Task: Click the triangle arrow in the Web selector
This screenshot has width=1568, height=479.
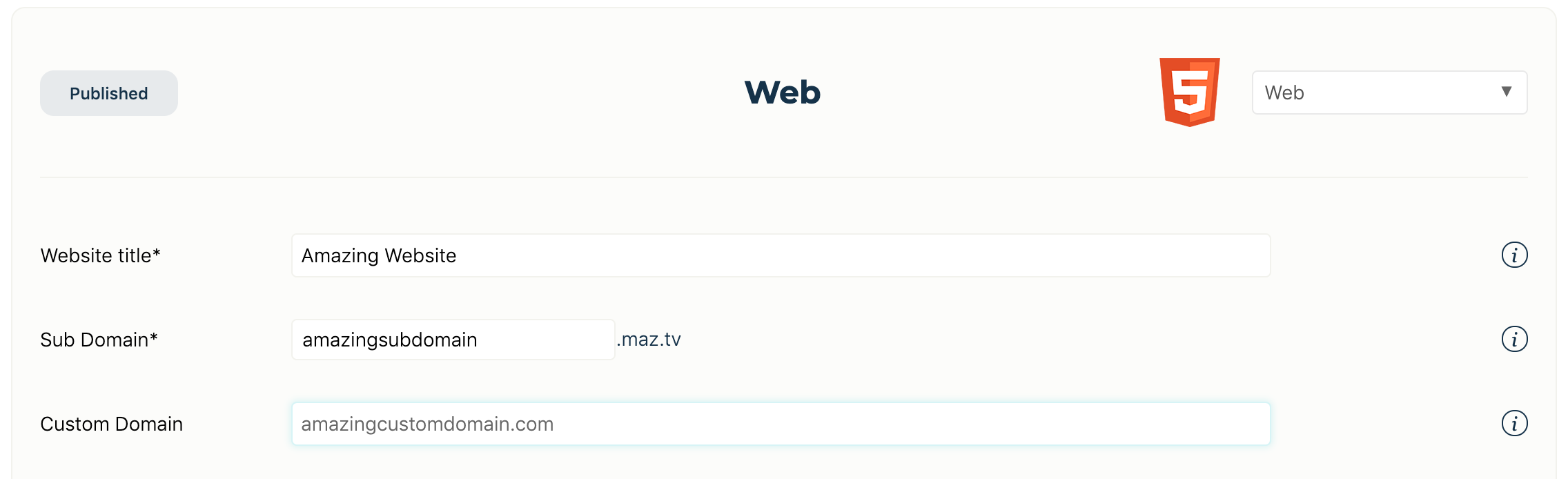Action: tap(1507, 92)
